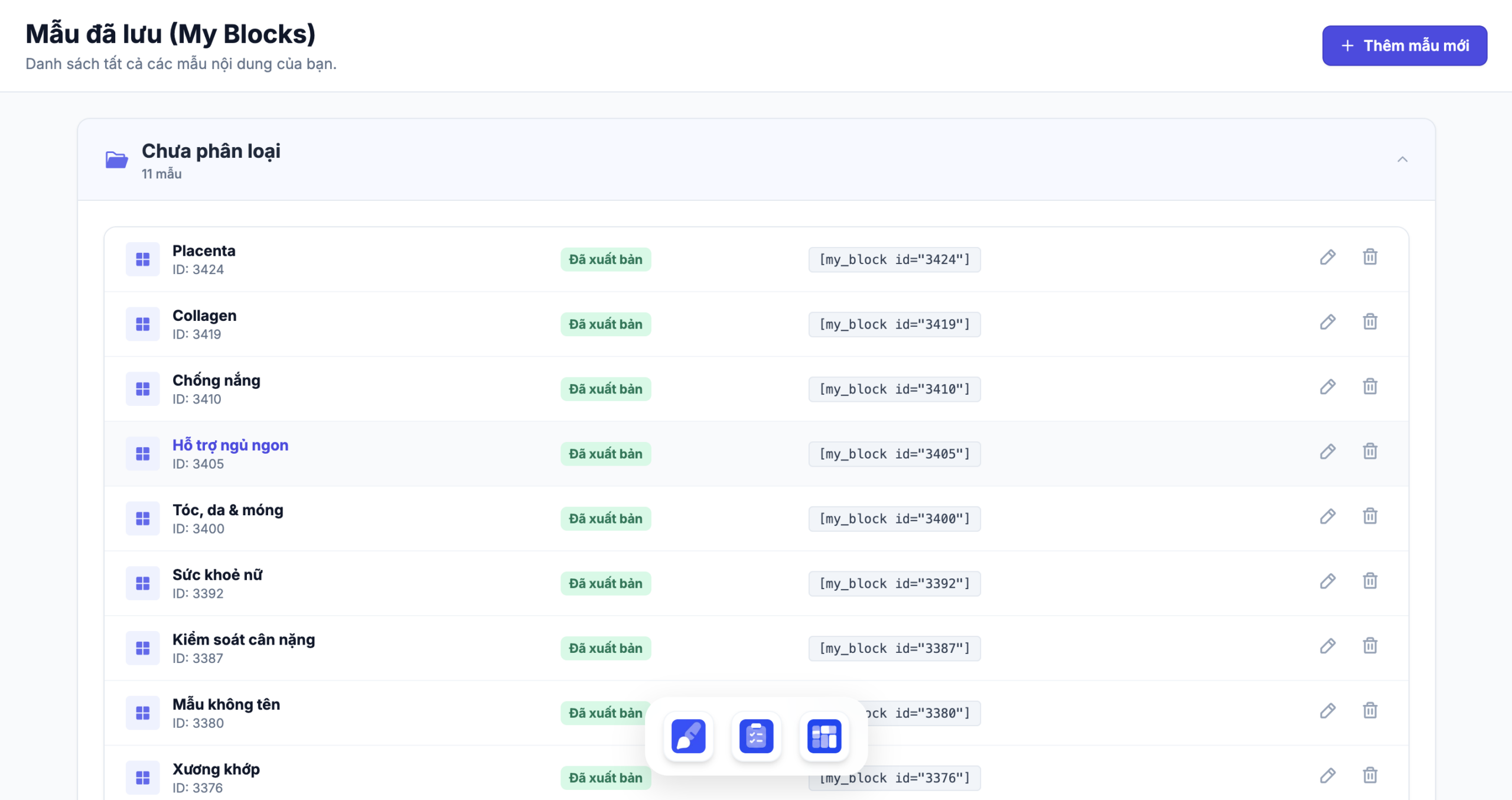
Task: Select shortcode [my_block id="3405"]
Action: click(895, 454)
